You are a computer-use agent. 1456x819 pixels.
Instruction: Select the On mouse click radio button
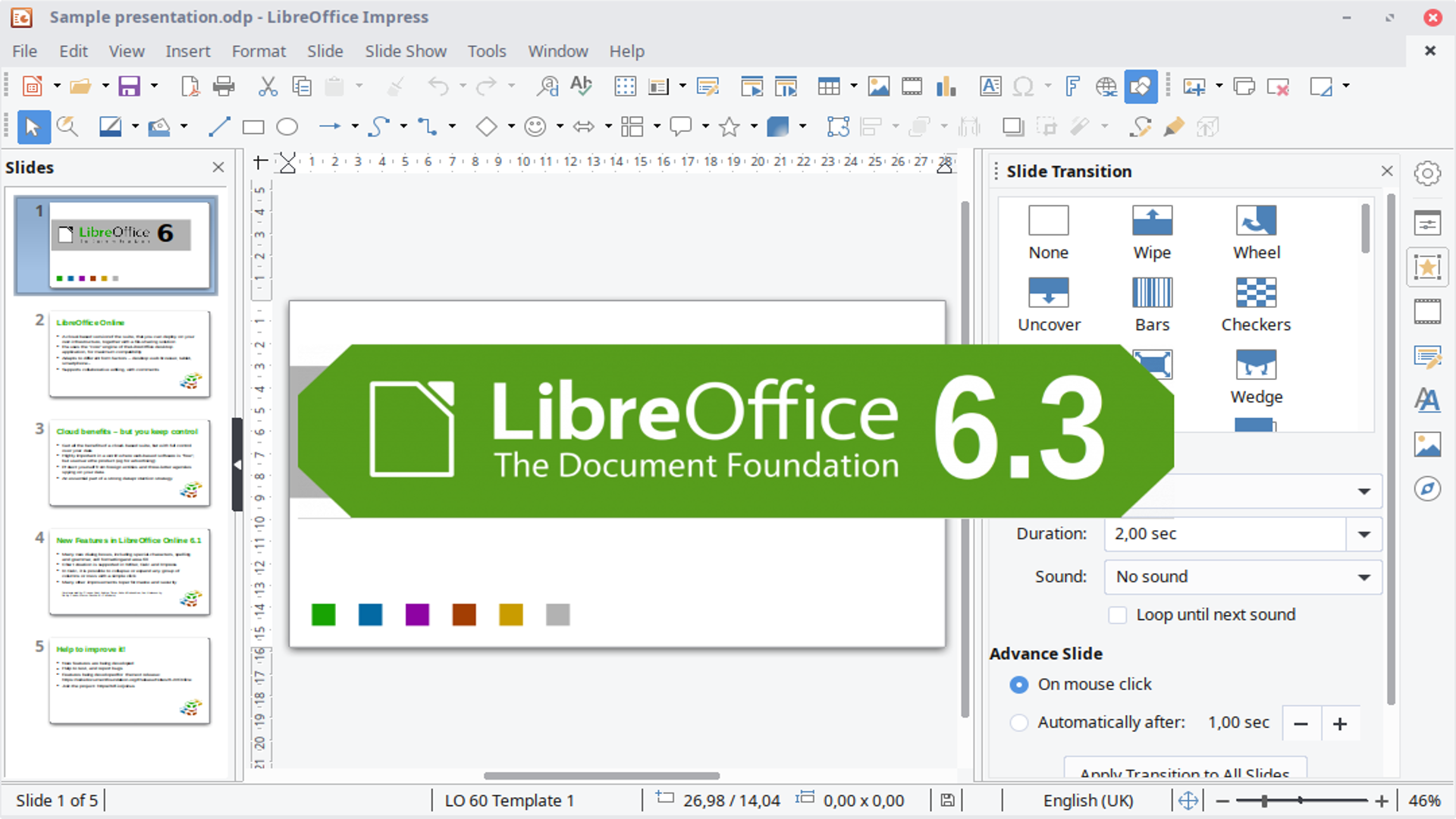coord(1019,684)
